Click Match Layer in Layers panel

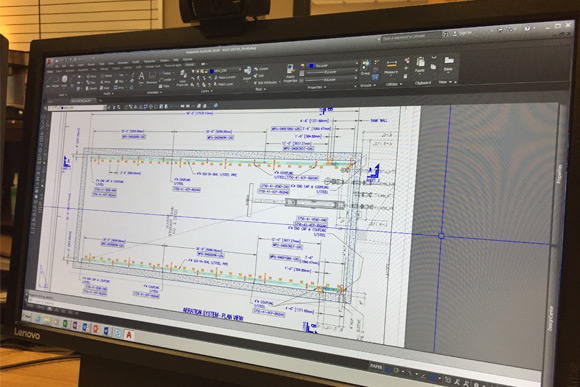click(224, 84)
